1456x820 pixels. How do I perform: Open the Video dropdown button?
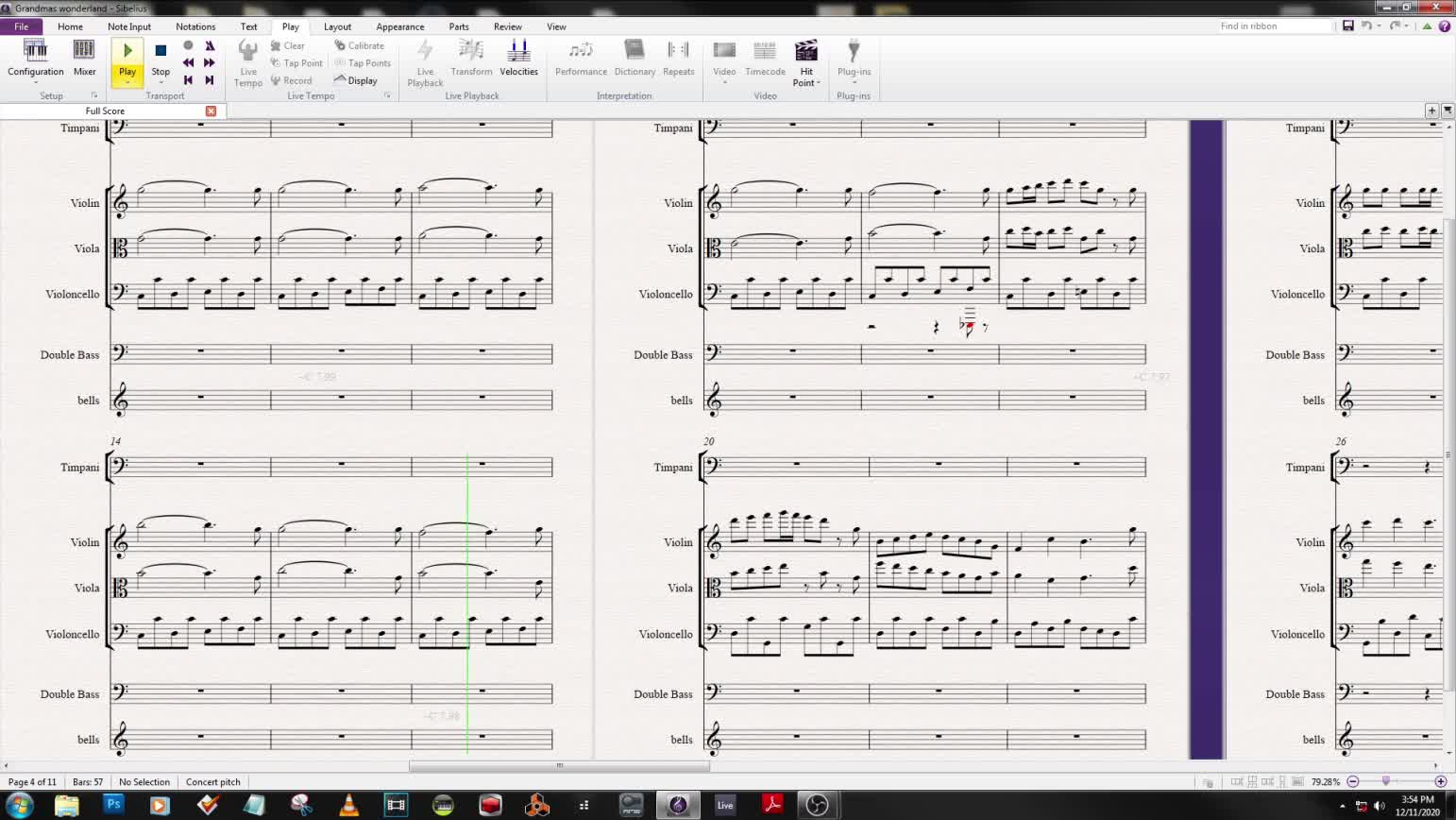(x=724, y=60)
